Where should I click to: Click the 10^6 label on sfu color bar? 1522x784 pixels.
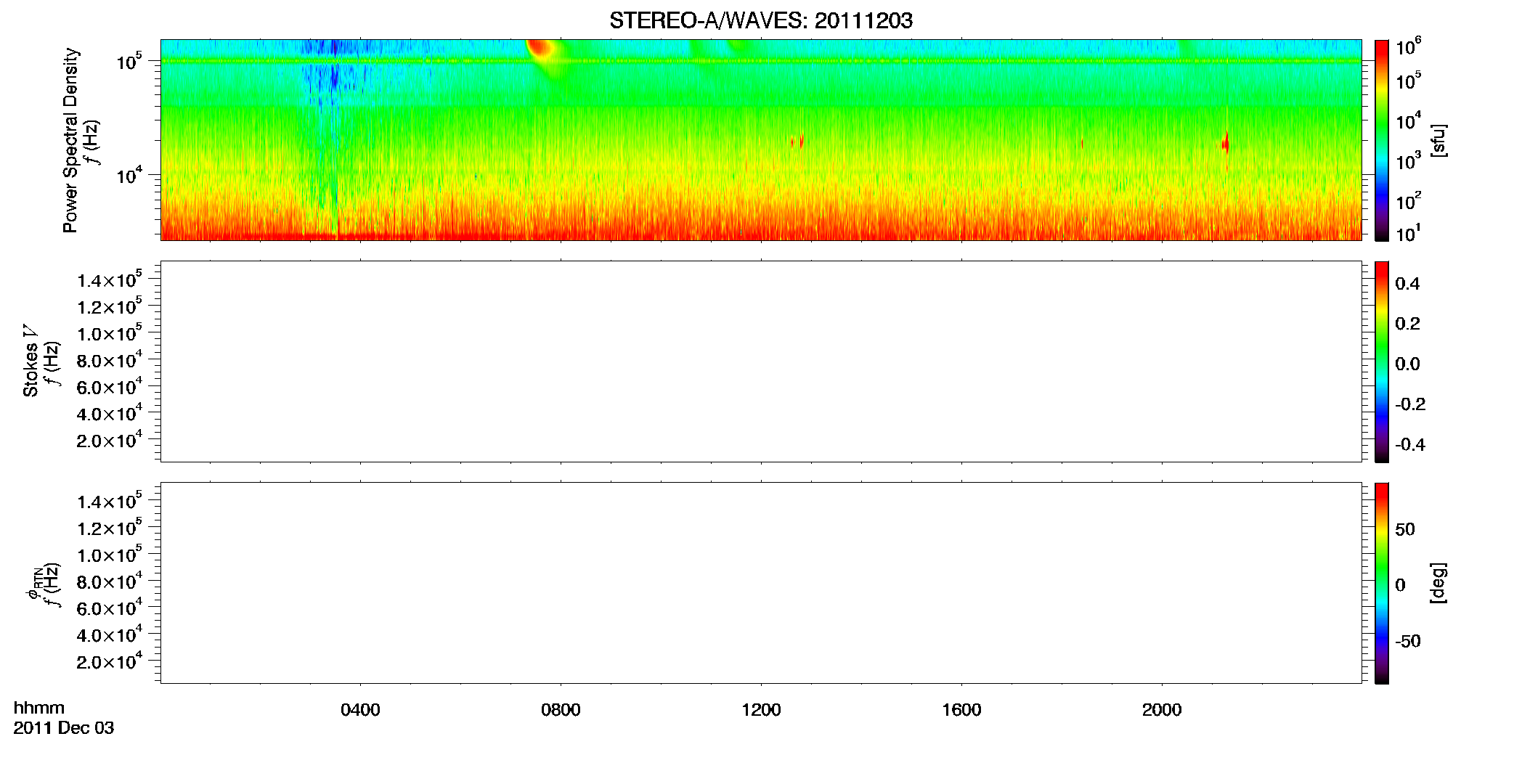pyautogui.click(x=1408, y=47)
